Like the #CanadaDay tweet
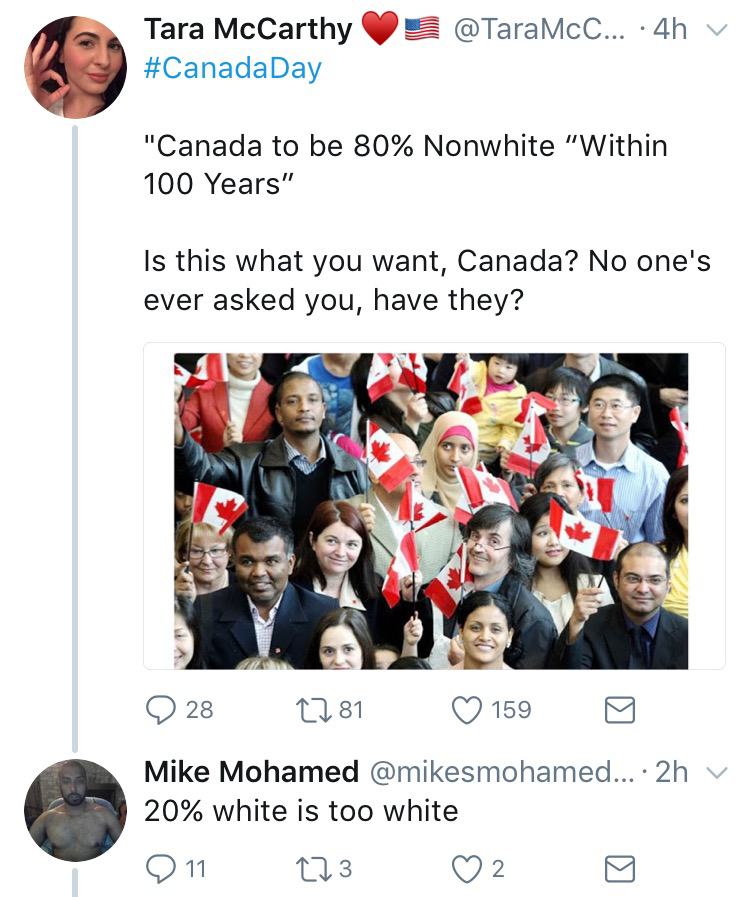This screenshot has height=897, width=749. (466, 709)
